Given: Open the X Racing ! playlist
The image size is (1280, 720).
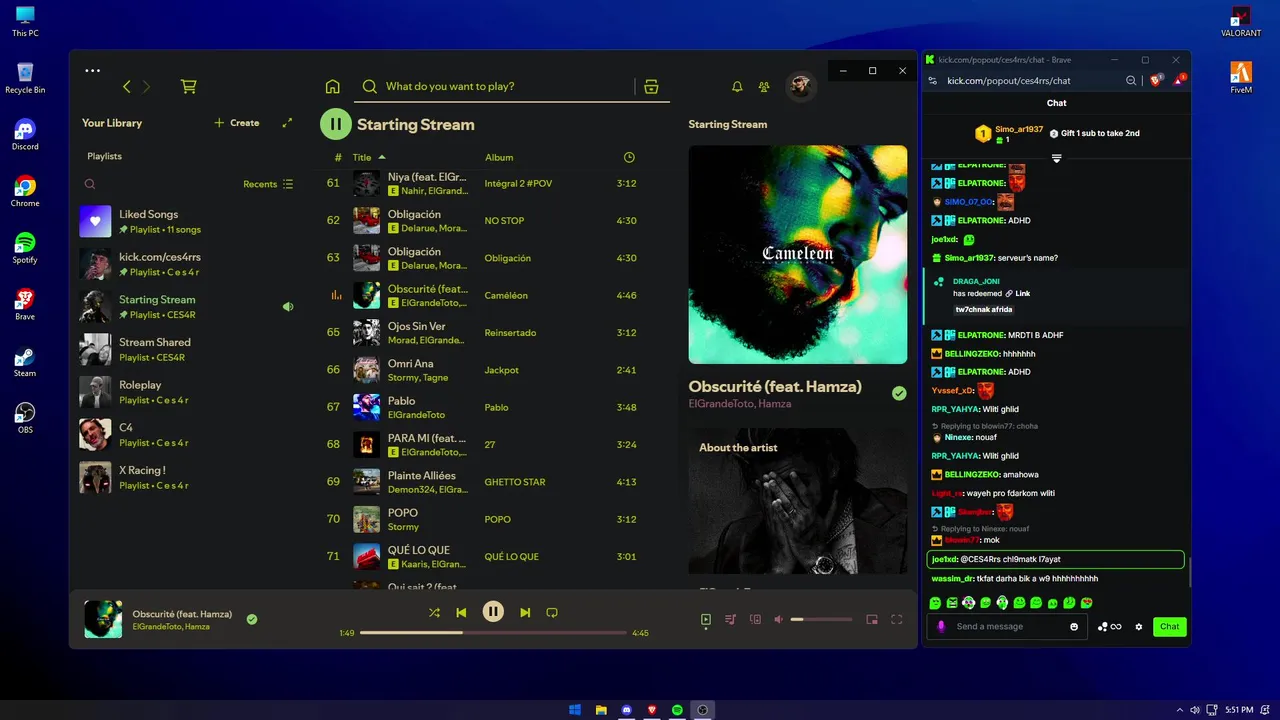Looking at the screenshot, I should point(187,477).
